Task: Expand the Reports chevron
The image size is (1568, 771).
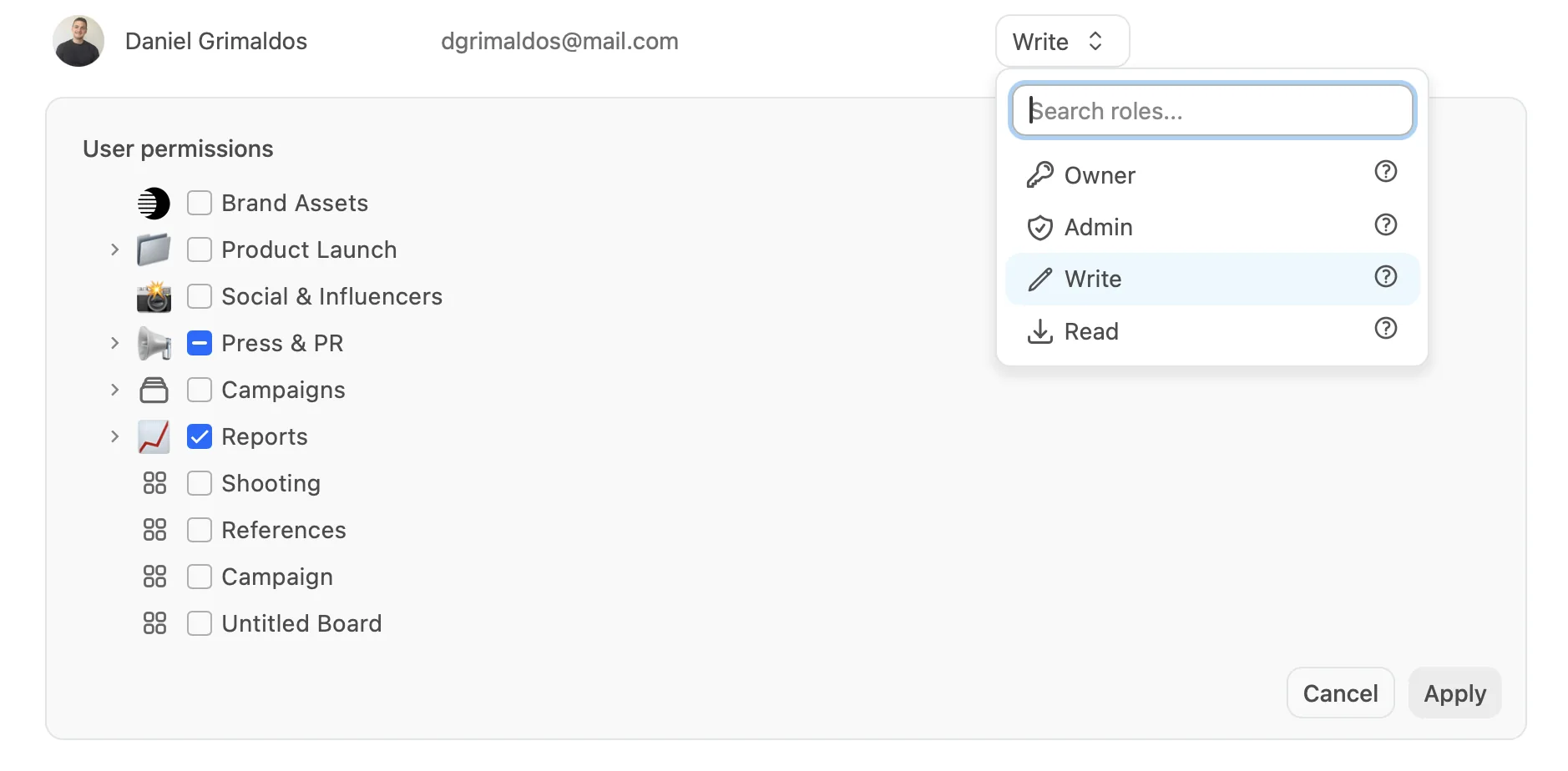Action: click(115, 436)
